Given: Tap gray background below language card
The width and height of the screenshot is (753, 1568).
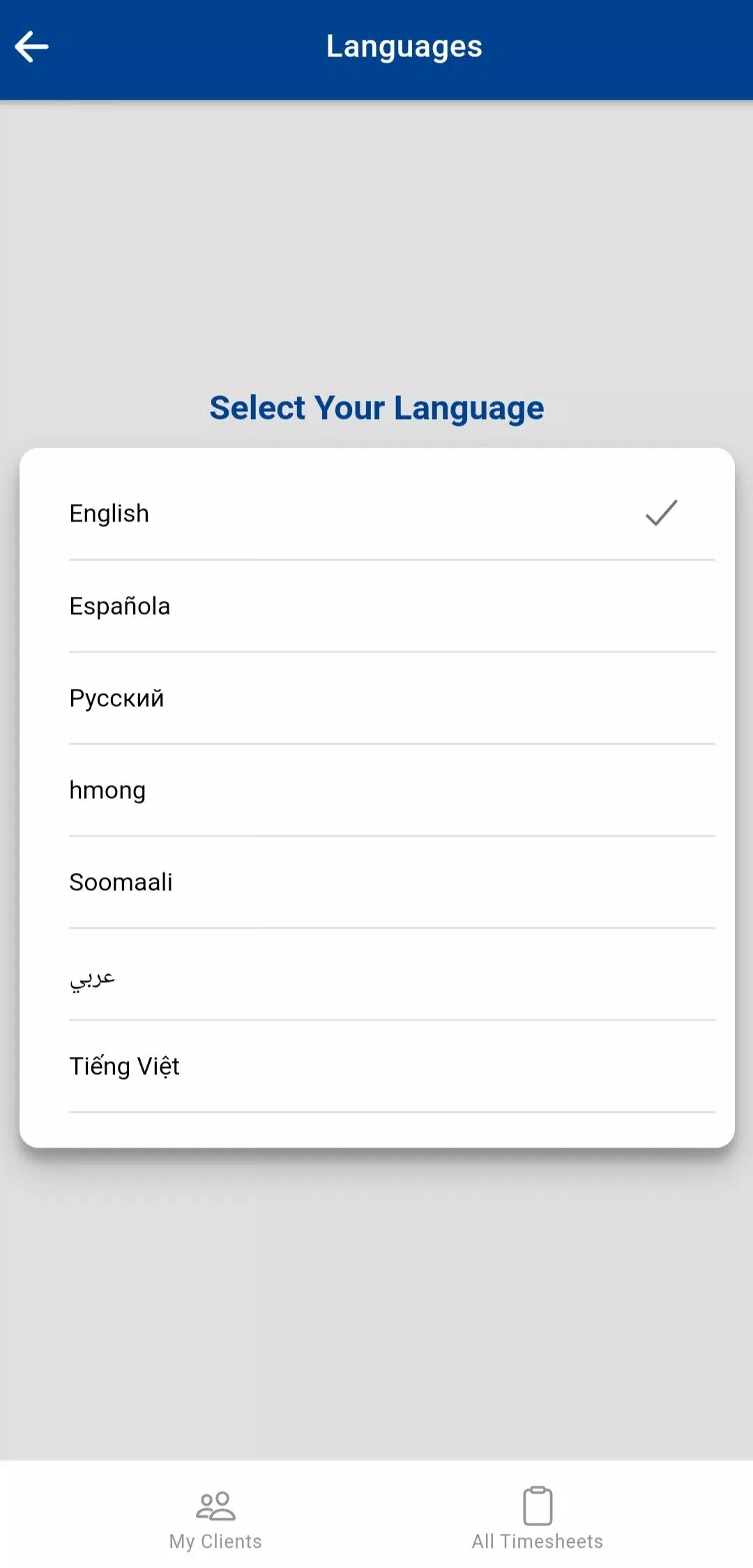Looking at the screenshot, I should tap(376, 1304).
